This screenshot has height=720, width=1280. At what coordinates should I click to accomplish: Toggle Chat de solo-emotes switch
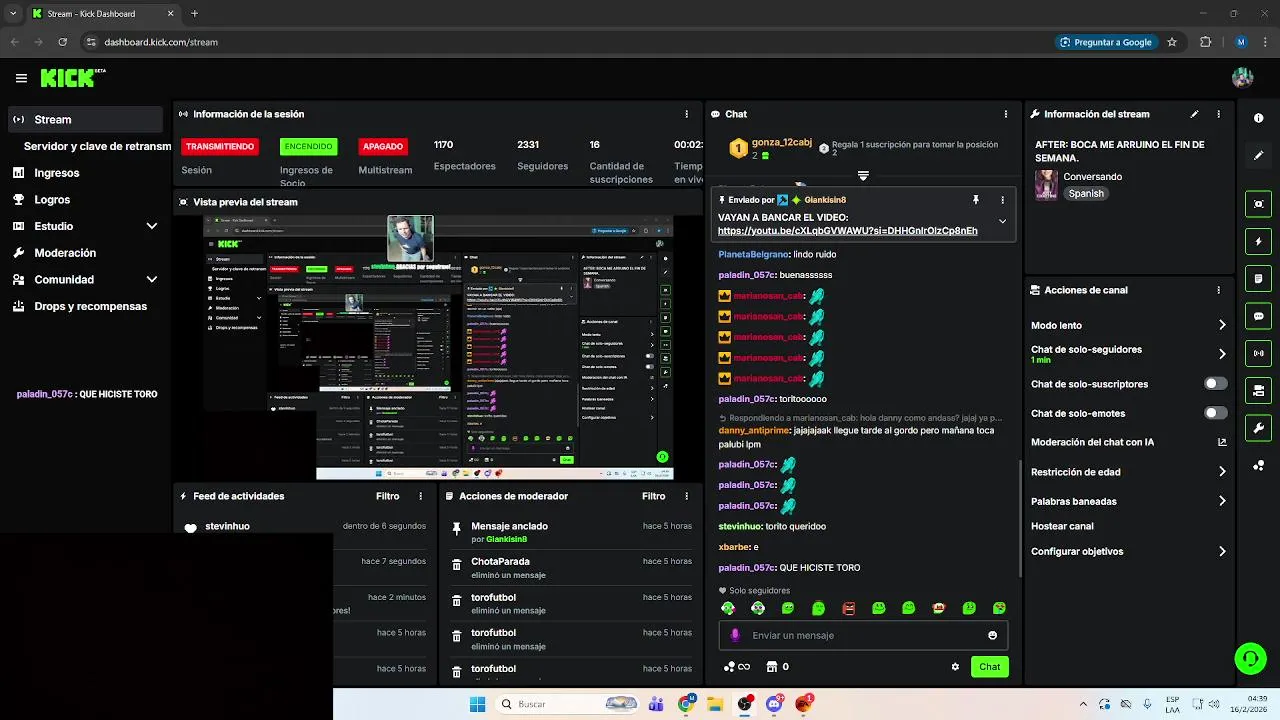tap(1215, 413)
